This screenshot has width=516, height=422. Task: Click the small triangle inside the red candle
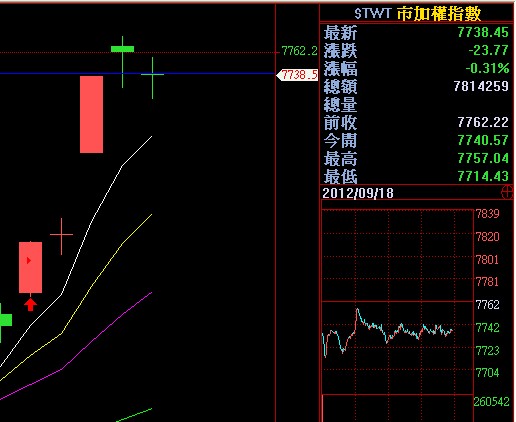pyautogui.click(x=29, y=260)
